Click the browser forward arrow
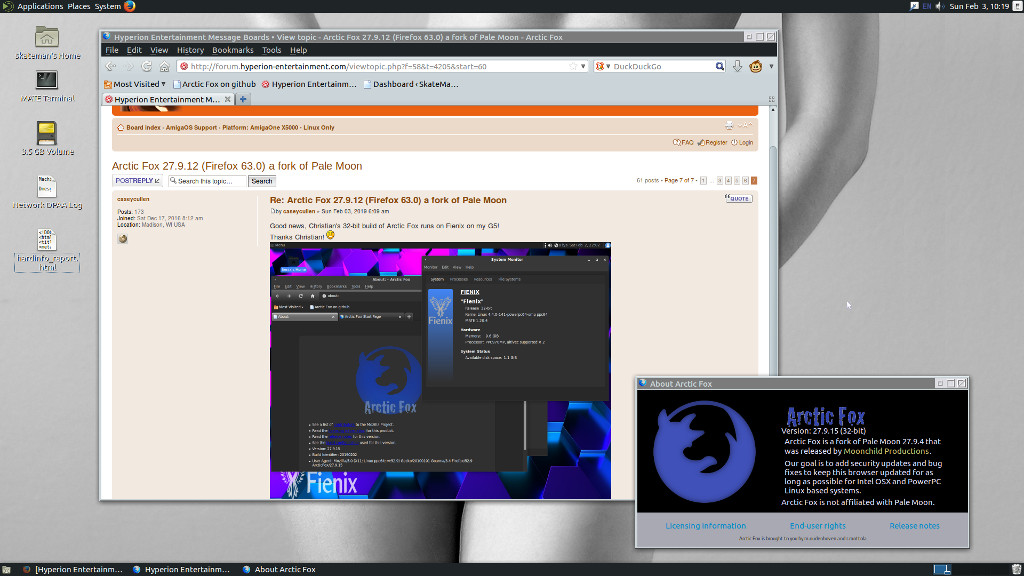Image resolution: width=1024 pixels, height=576 pixels. (x=129, y=66)
